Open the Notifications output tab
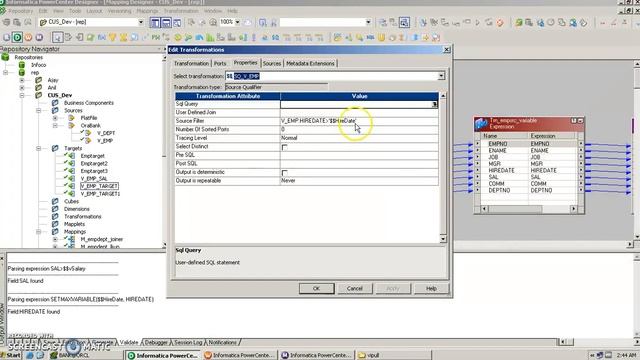Viewport: 640px width, 360px height. coord(223,342)
